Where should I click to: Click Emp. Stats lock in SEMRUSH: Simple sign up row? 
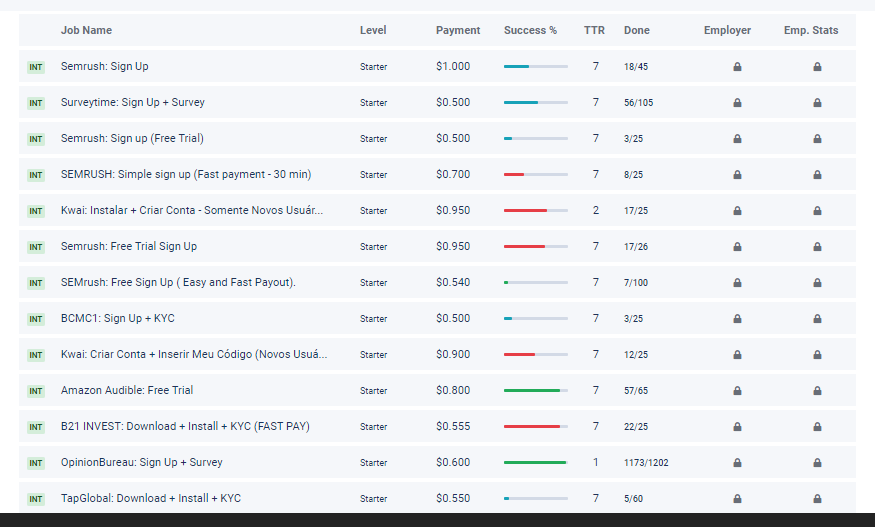817,175
